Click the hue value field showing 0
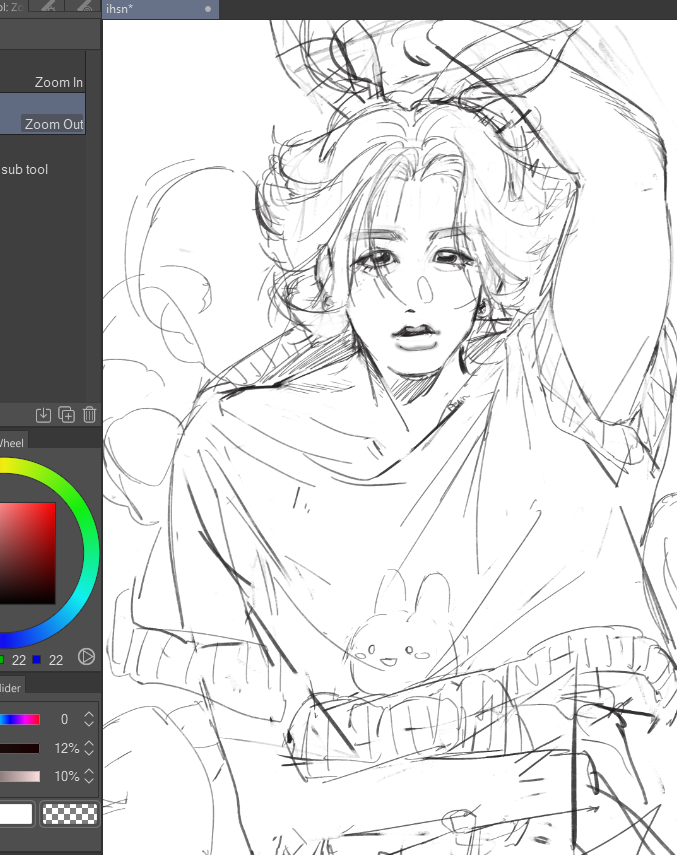This screenshot has width=677, height=855. pos(64,720)
